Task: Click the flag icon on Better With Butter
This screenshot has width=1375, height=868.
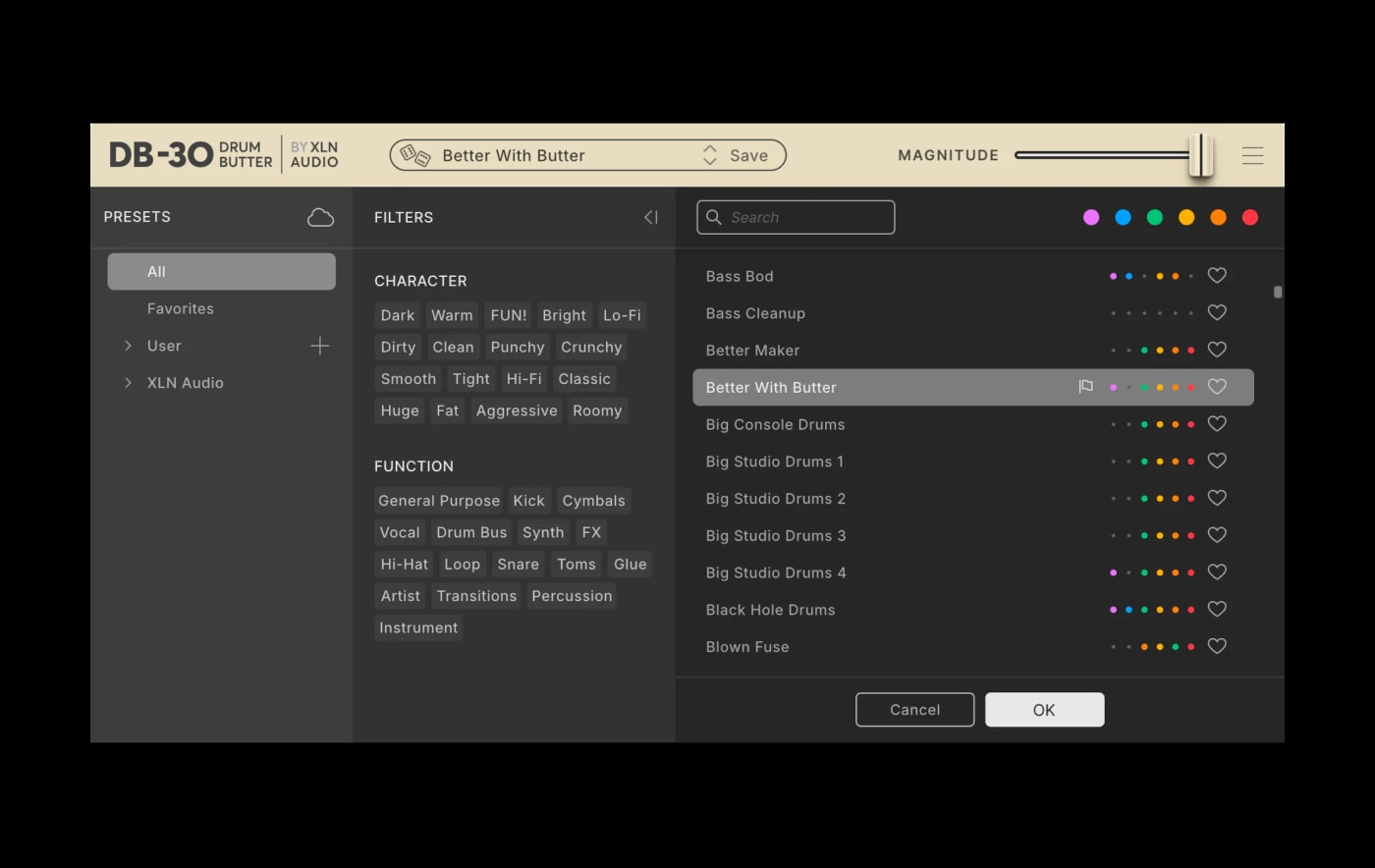Action: pyautogui.click(x=1085, y=387)
